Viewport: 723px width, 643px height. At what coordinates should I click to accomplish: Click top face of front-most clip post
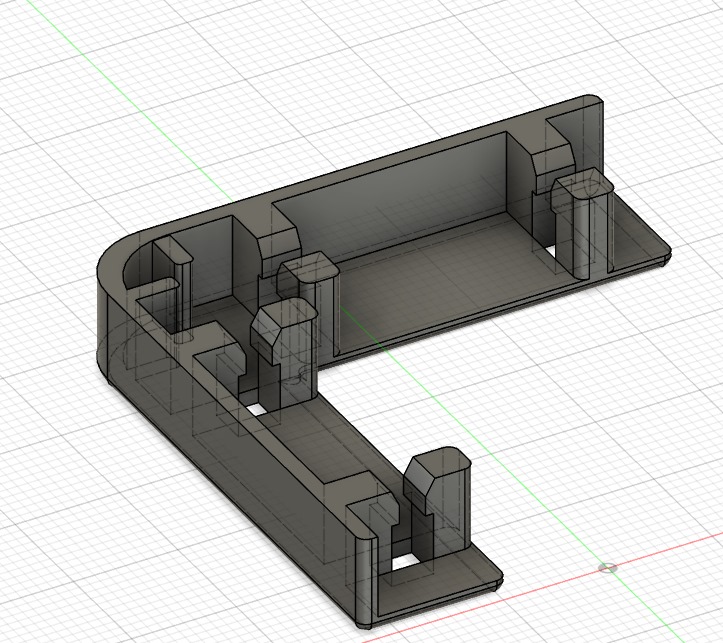[436, 465]
